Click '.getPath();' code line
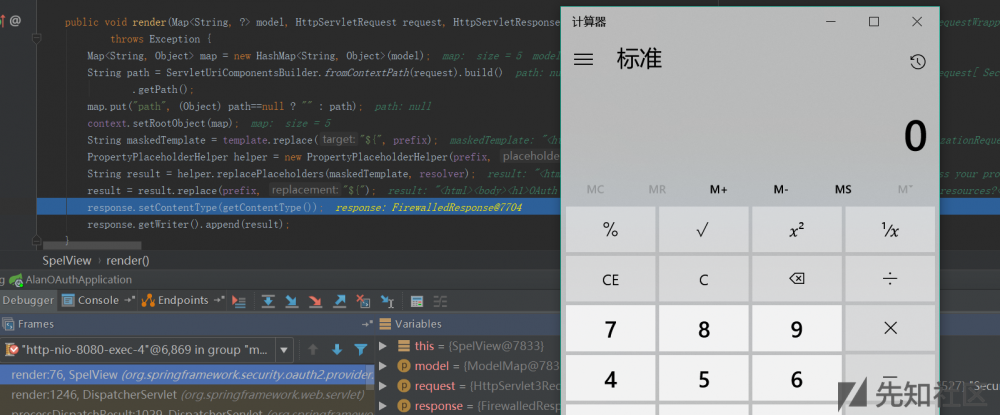This screenshot has height=415, width=1000. coord(163,89)
